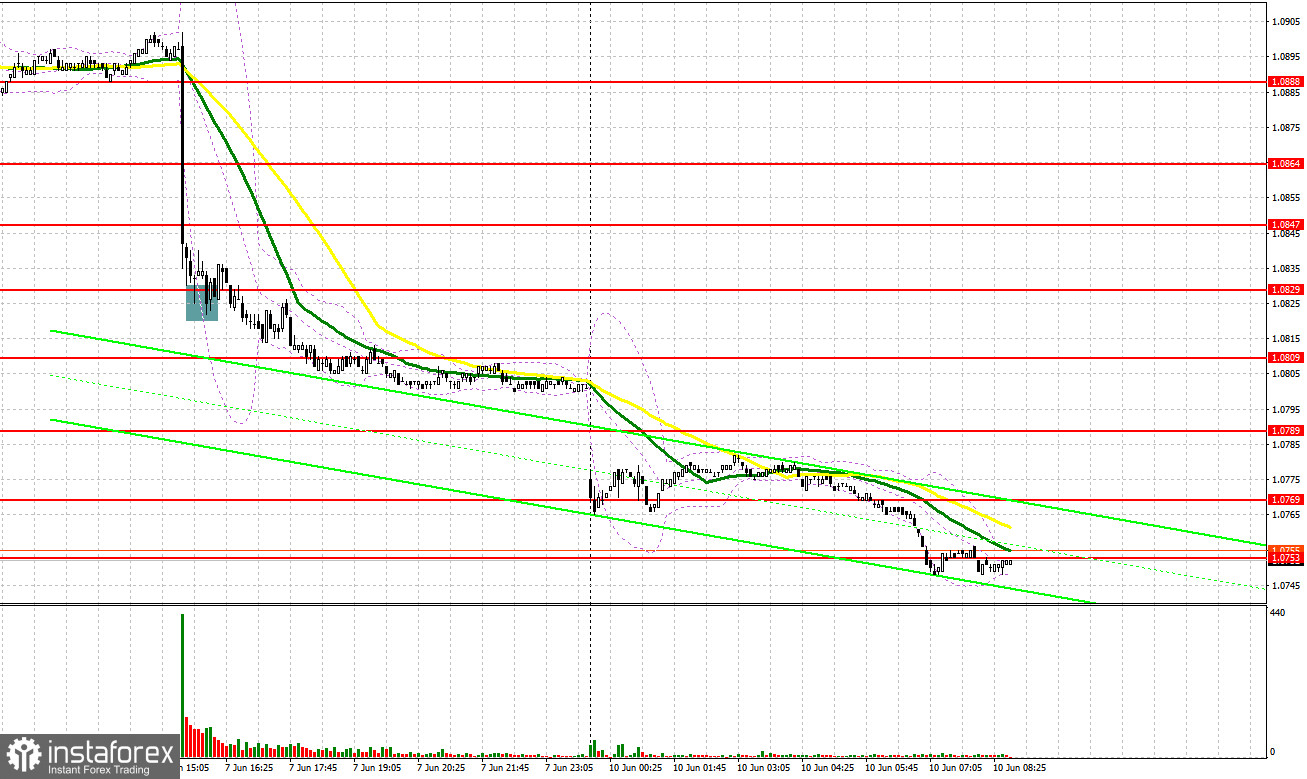Select the 1.0835 price axis value
This screenshot has height=779, width=1307.
coord(1285,268)
